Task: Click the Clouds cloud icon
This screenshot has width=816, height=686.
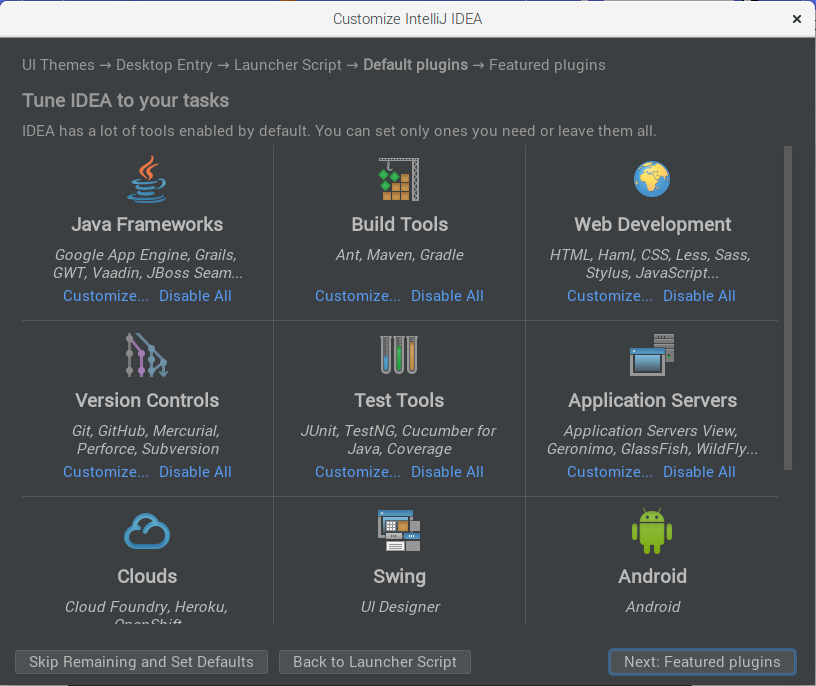Action: [147, 531]
